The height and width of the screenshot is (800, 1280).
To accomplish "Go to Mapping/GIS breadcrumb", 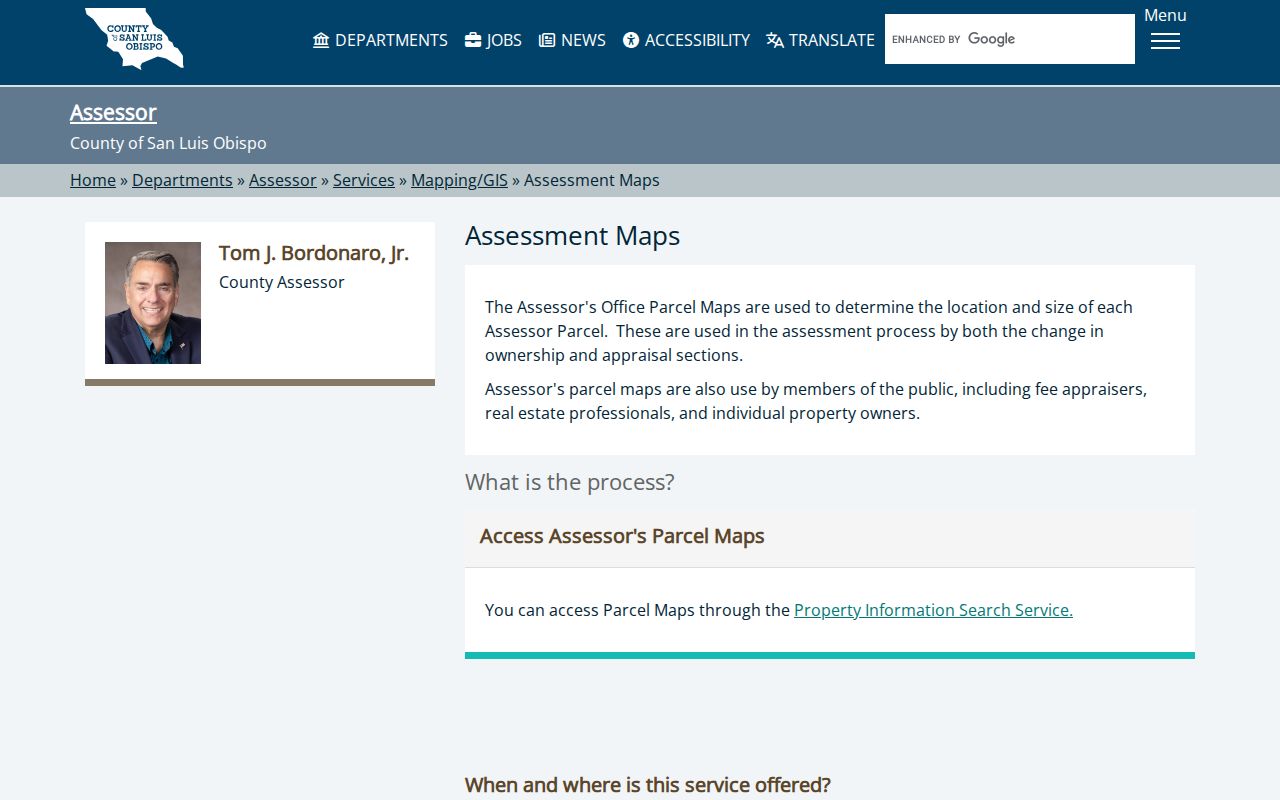I will [459, 180].
